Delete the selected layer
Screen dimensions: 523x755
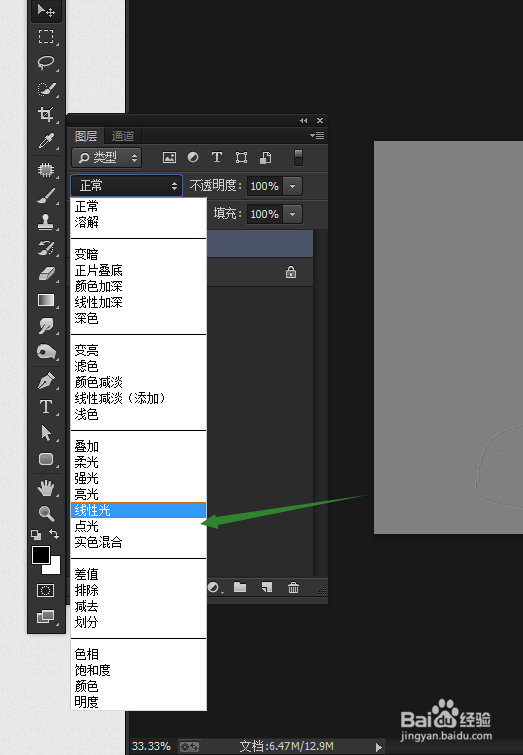(x=293, y=587)
